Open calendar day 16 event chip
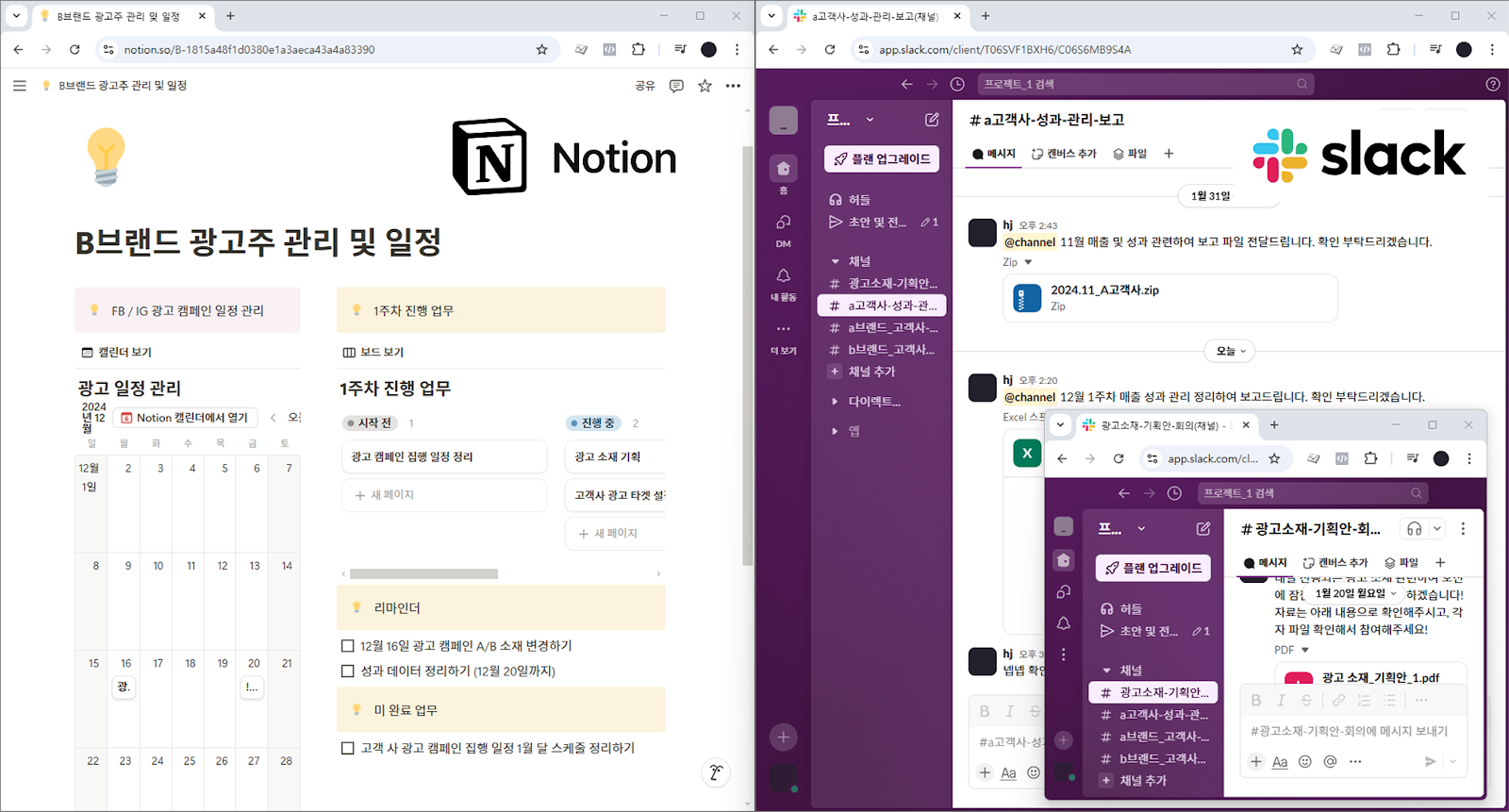This screenshot has height=812, width=1509. [x=124, y=688]
